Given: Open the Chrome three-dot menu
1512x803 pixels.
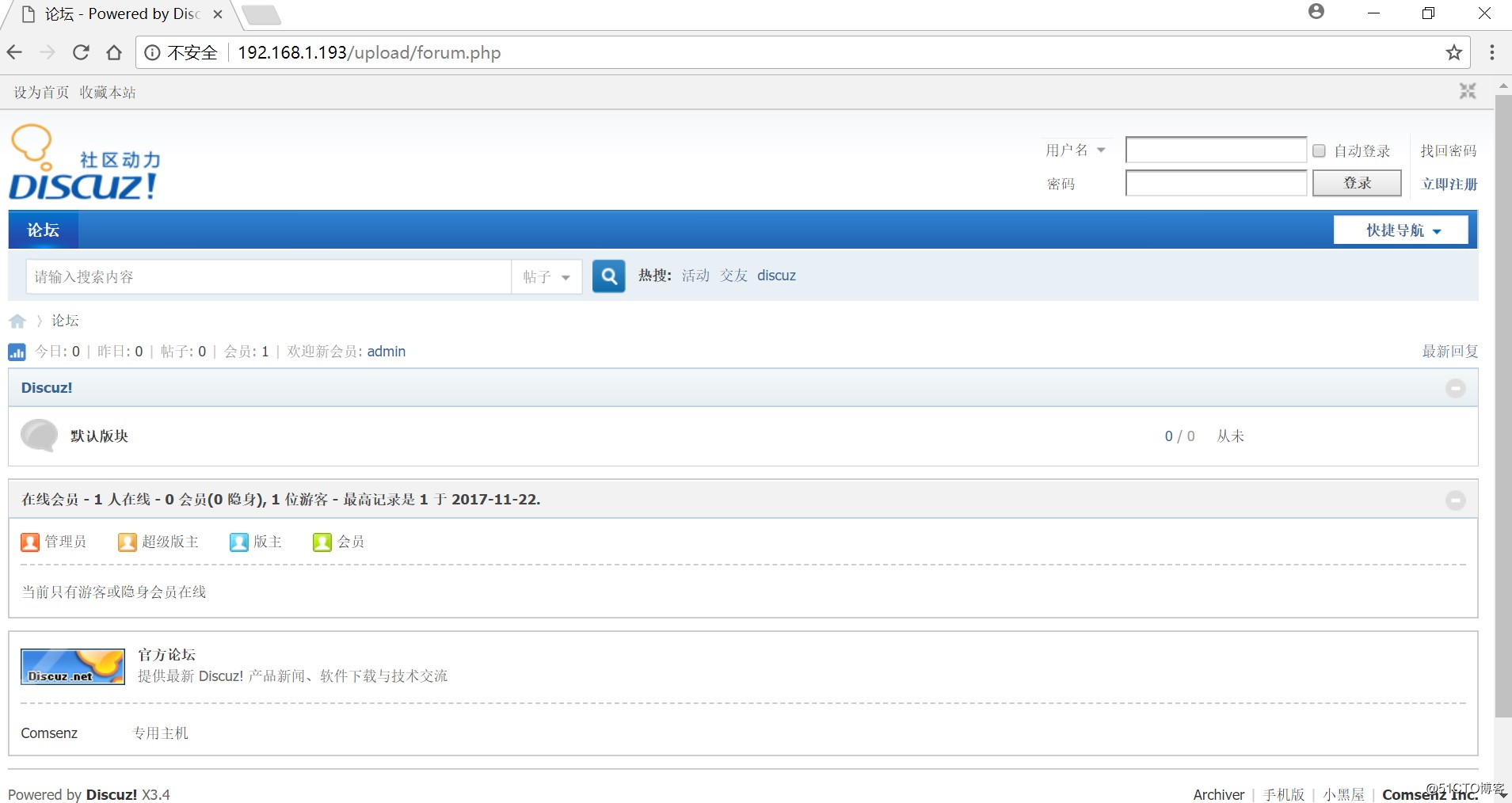Looking at the screenshot, I should point(1492,52).
